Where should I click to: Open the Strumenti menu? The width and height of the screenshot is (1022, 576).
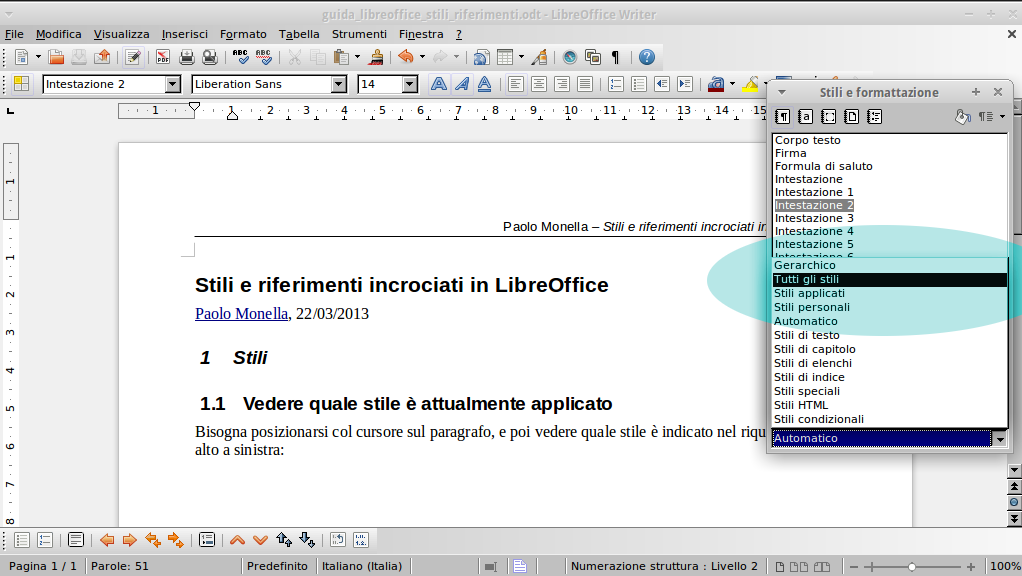359,34
